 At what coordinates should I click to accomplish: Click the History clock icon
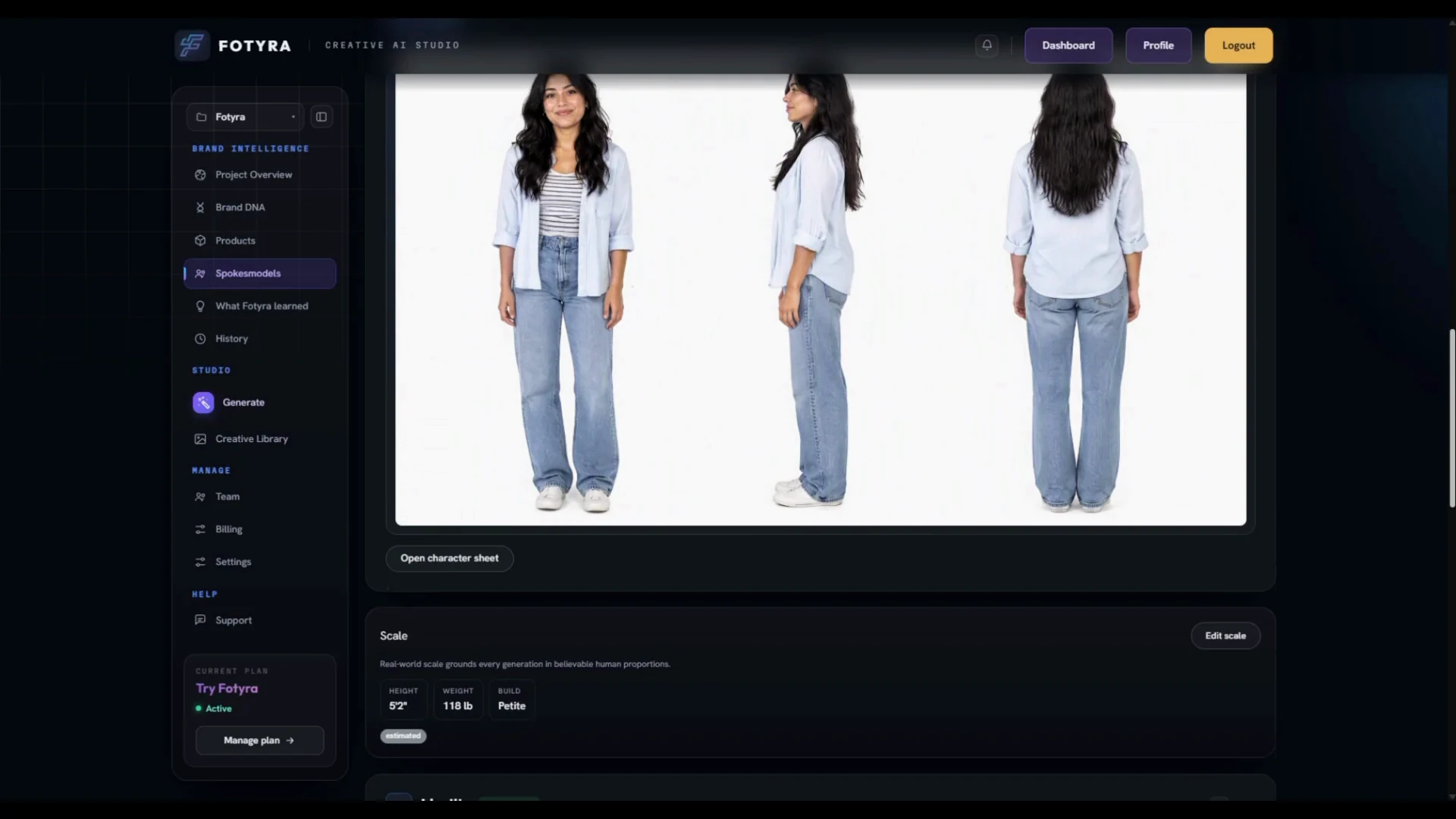(x=200, y=339)
